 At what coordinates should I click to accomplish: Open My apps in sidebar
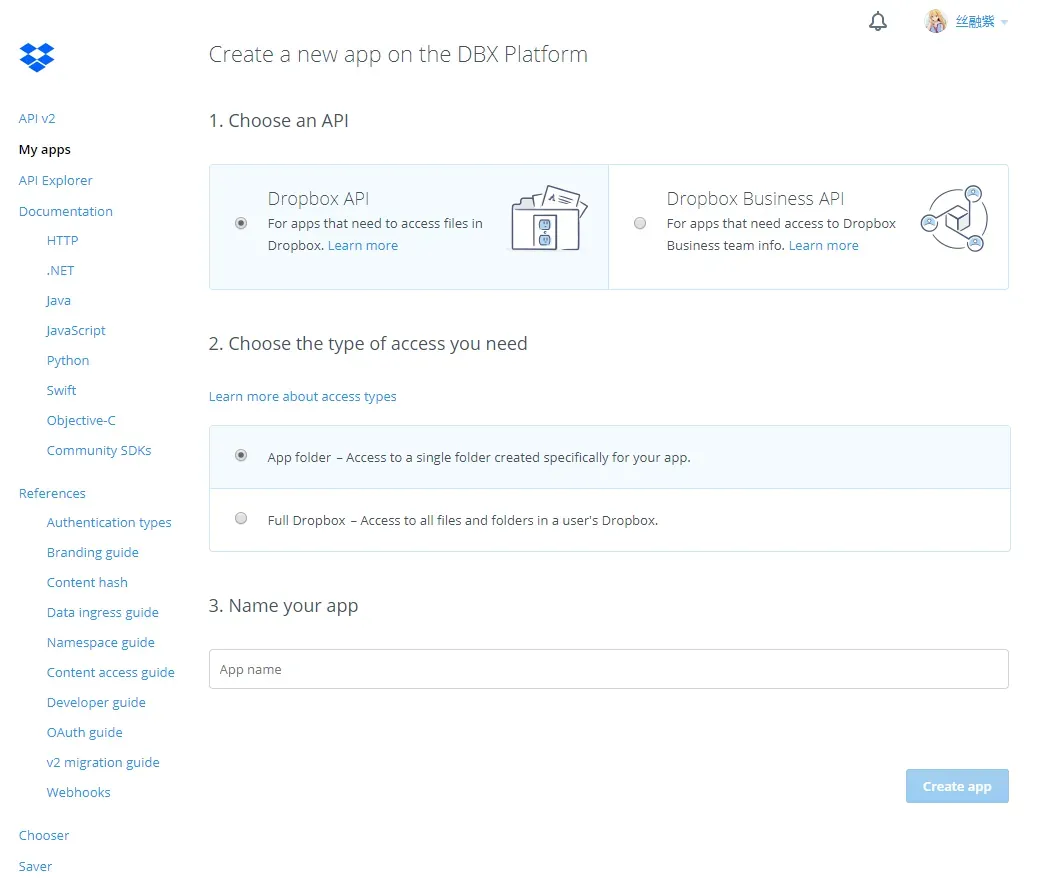tap(45, 149)
